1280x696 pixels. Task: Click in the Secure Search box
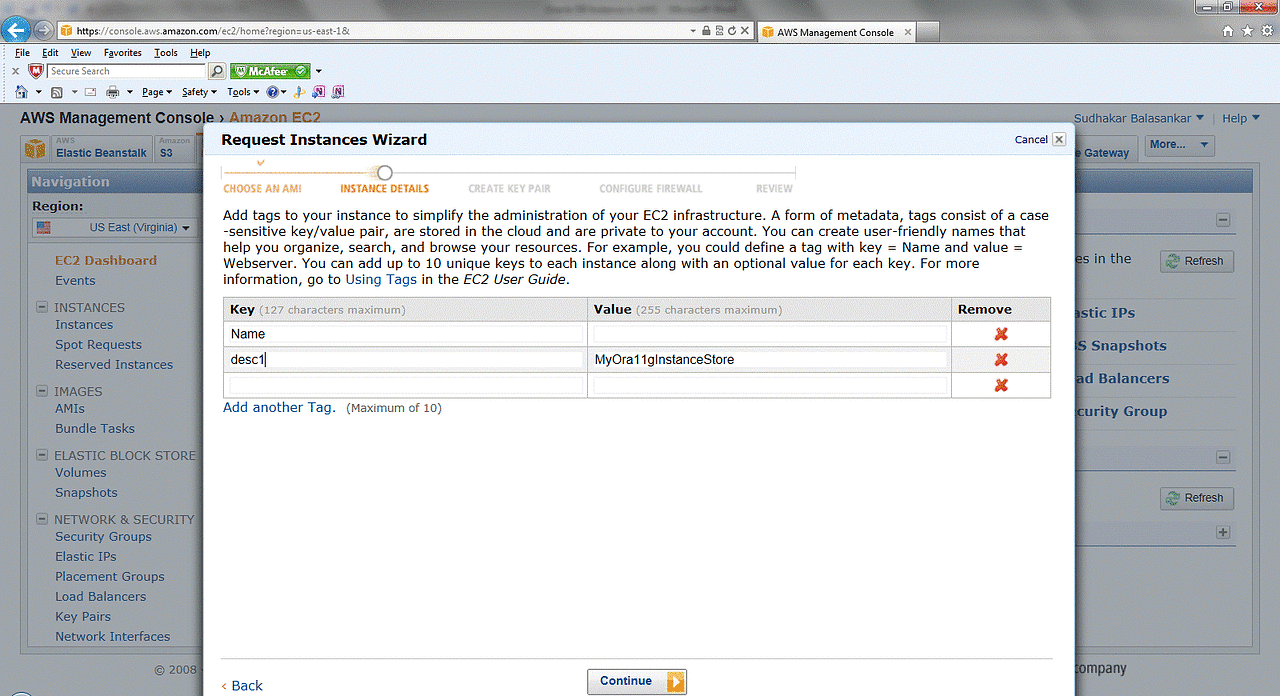pos(126,71)
